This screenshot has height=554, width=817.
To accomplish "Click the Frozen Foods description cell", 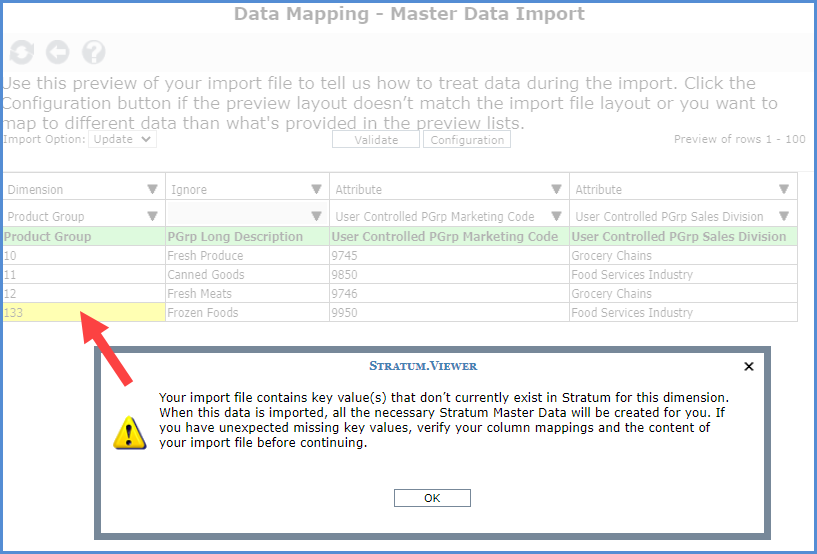I will (x=246, y=313).
